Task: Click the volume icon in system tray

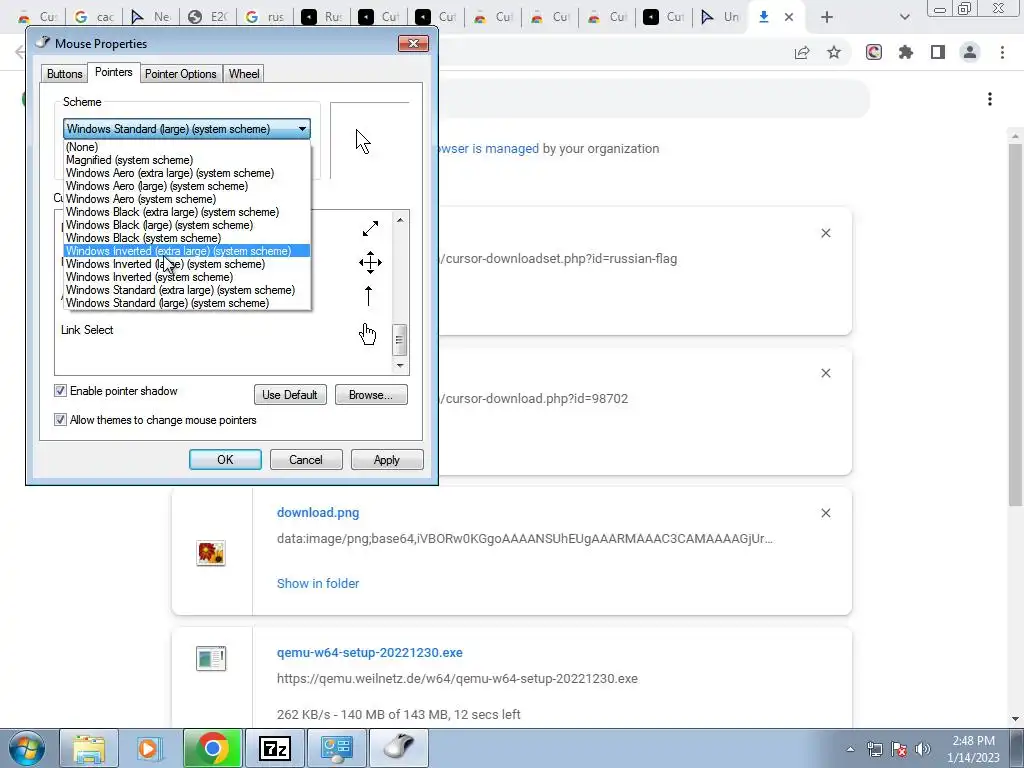Action: pos(923,749)
